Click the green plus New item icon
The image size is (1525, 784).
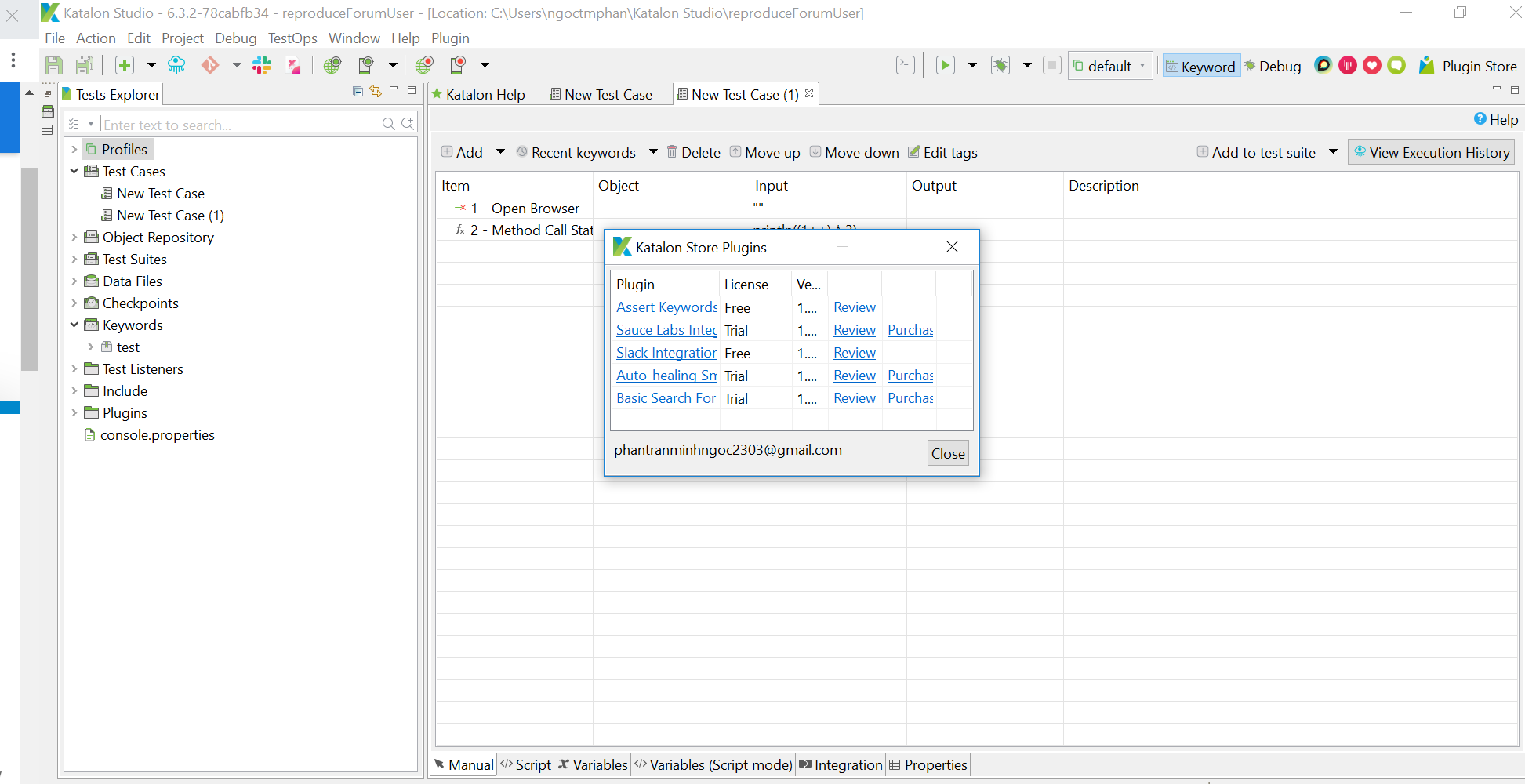pyautogui.click(x=125, y=65)
